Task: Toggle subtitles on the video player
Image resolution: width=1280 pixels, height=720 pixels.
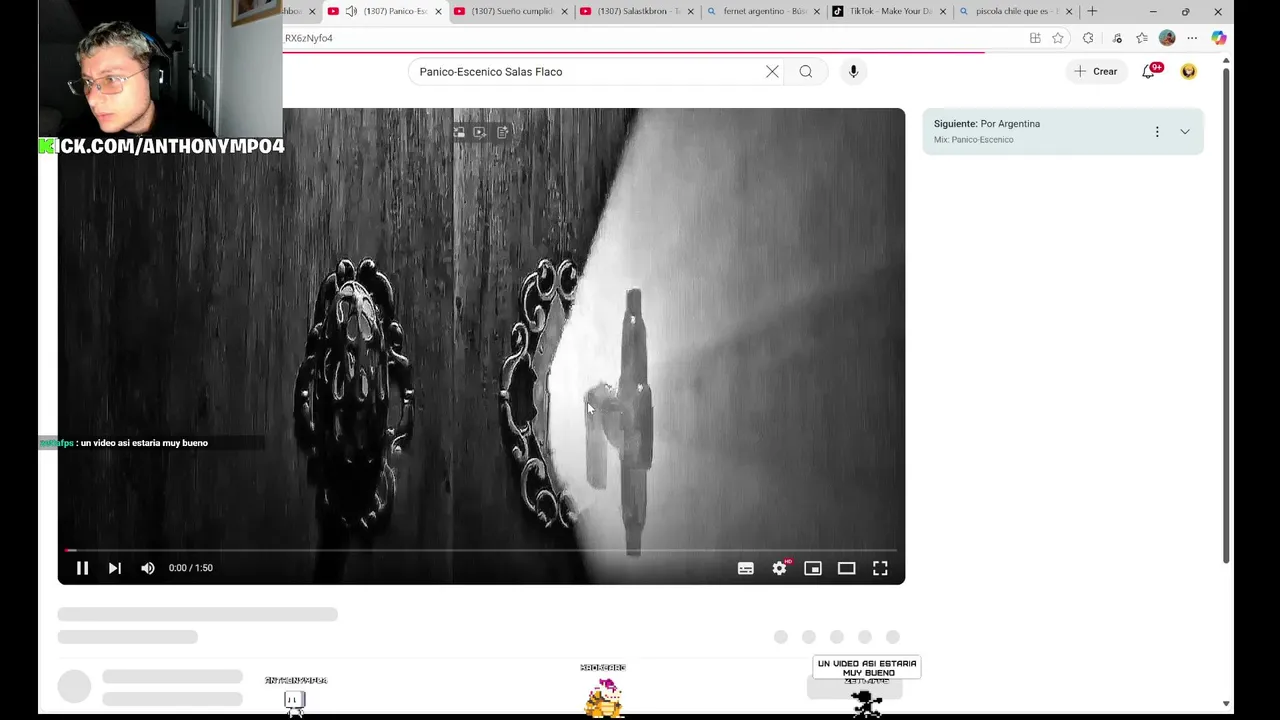Action: pos(746,568)
